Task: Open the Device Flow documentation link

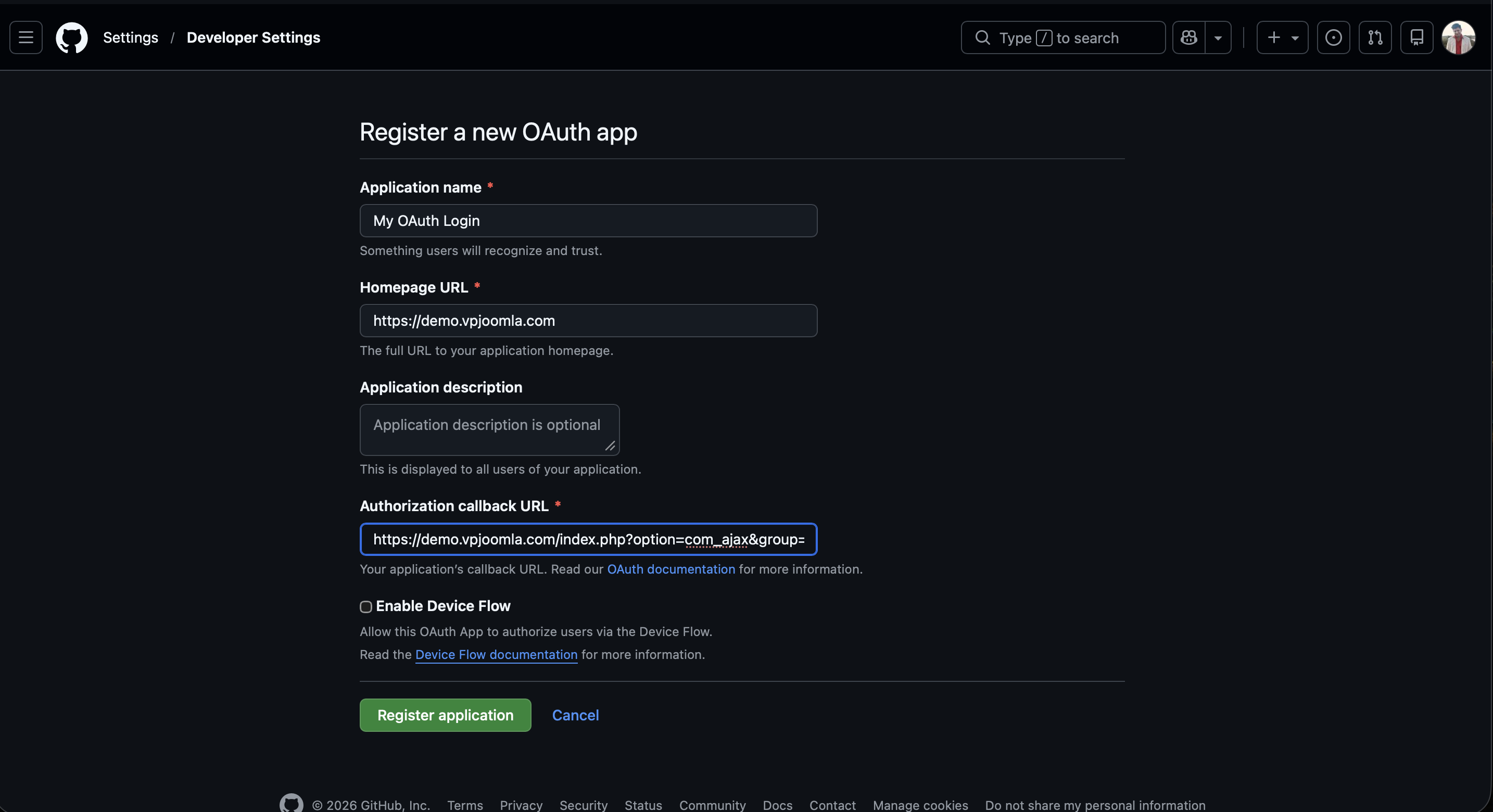Action: pos(496,655)
